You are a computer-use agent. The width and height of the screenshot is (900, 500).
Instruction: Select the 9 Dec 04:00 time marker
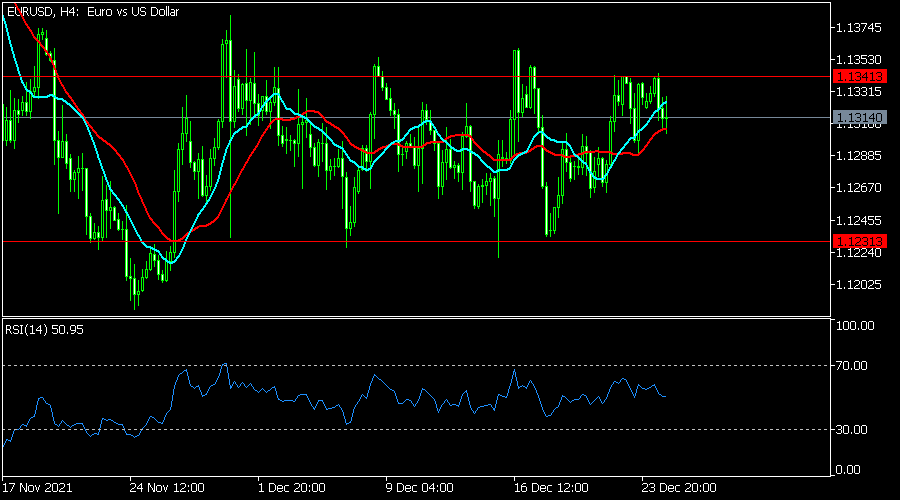tap(421, 488)
